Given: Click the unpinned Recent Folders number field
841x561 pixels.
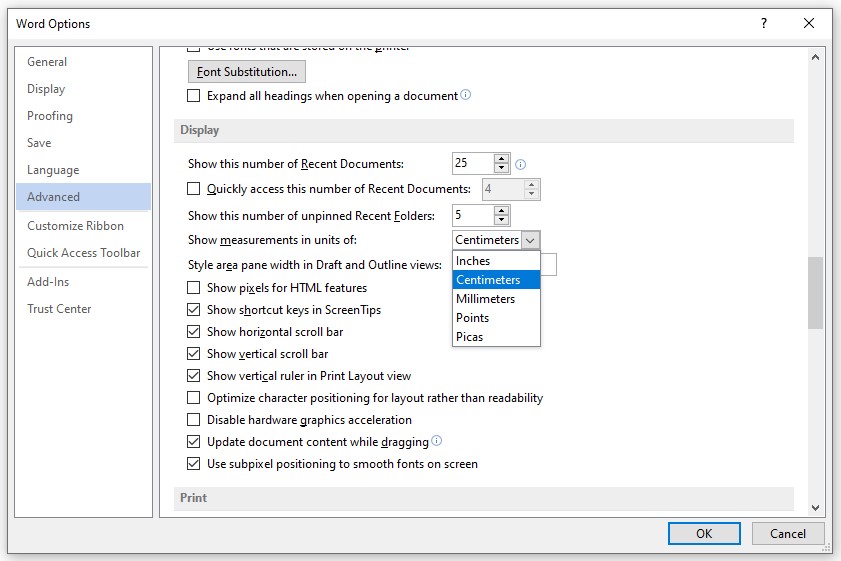Looking at the screenshot, I should [473, 215].
